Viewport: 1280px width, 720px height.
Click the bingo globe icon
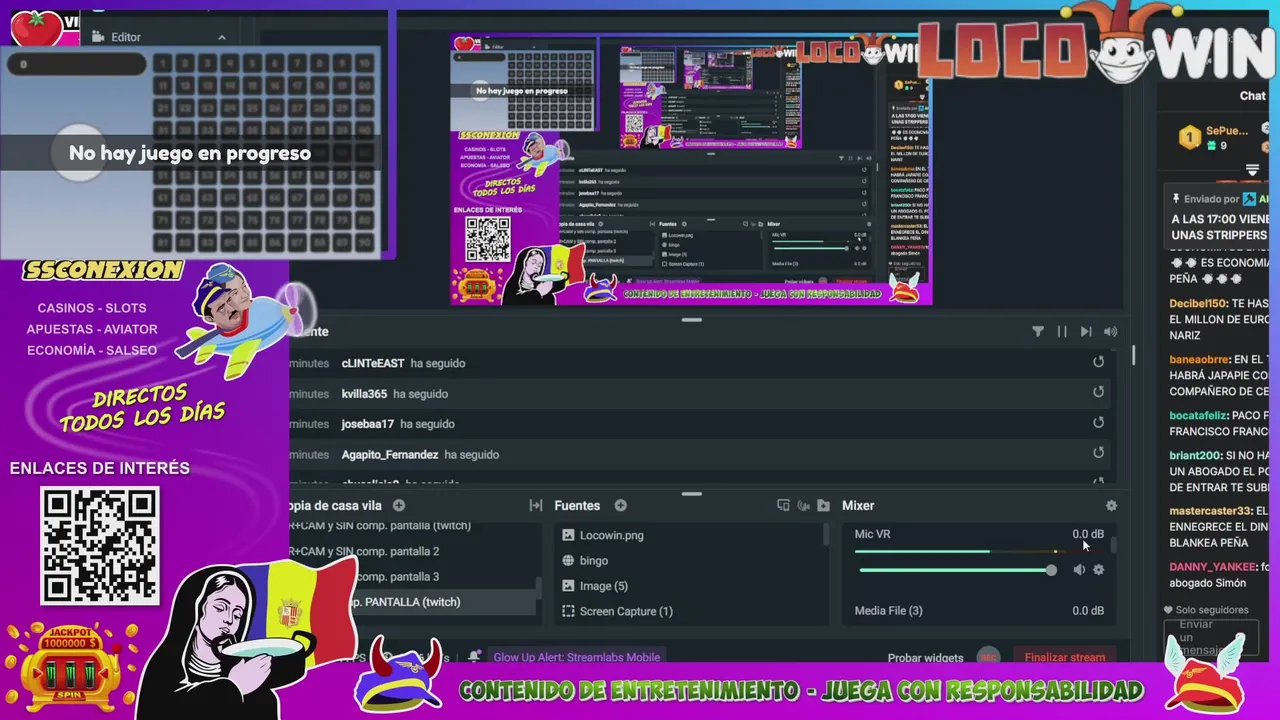coord(568,561)
